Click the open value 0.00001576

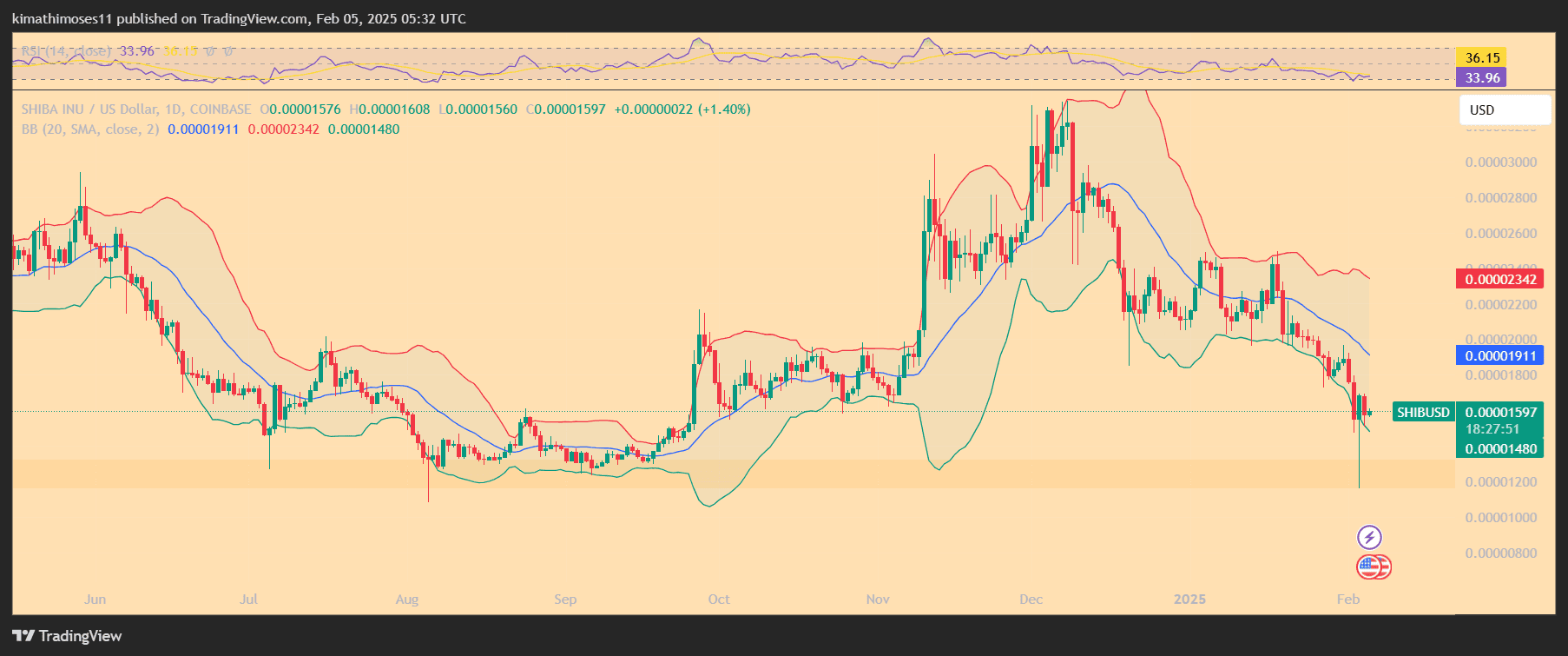[306, 109]
